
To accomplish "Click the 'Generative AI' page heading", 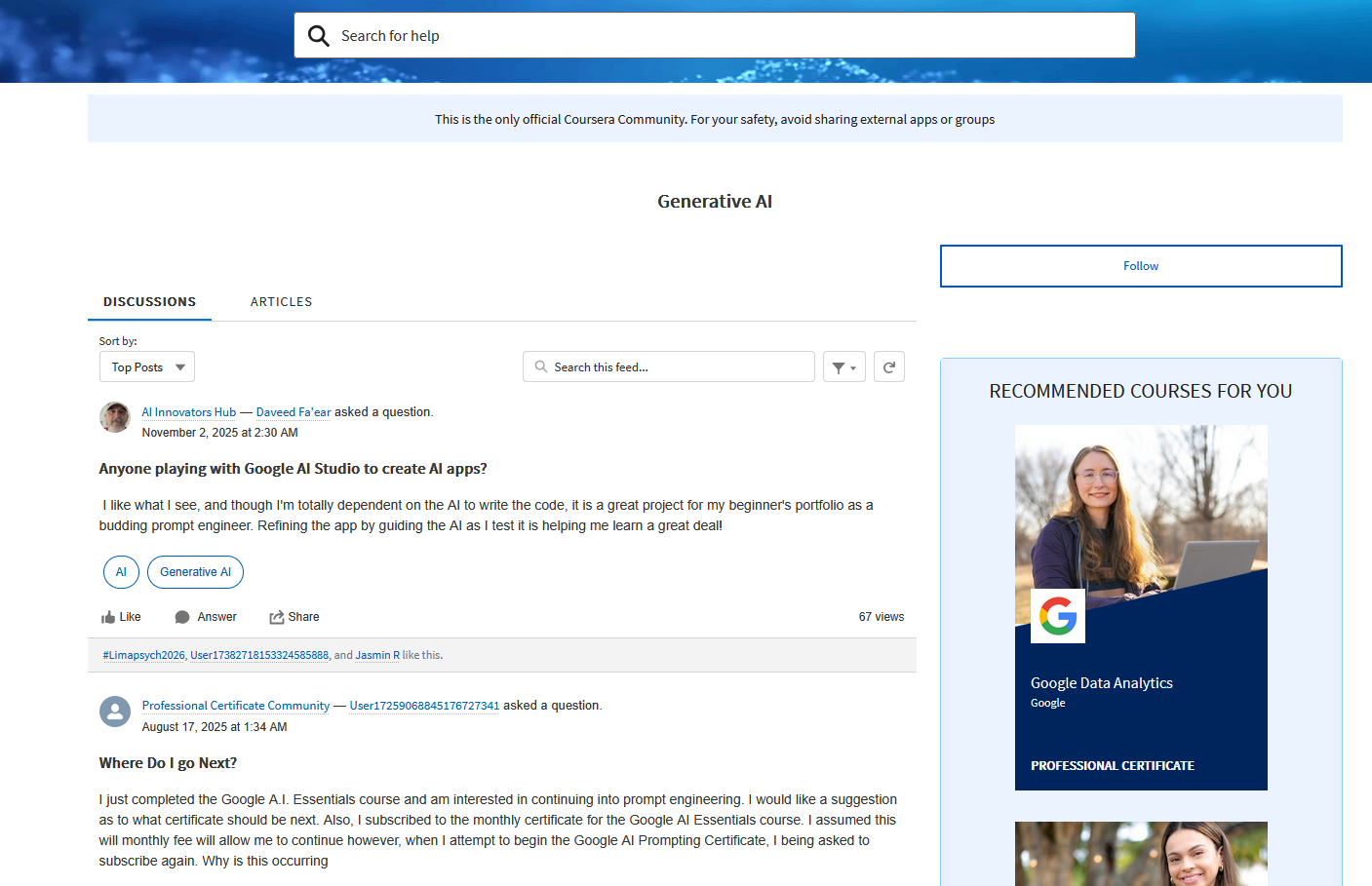I will click(x=715, y=202).
